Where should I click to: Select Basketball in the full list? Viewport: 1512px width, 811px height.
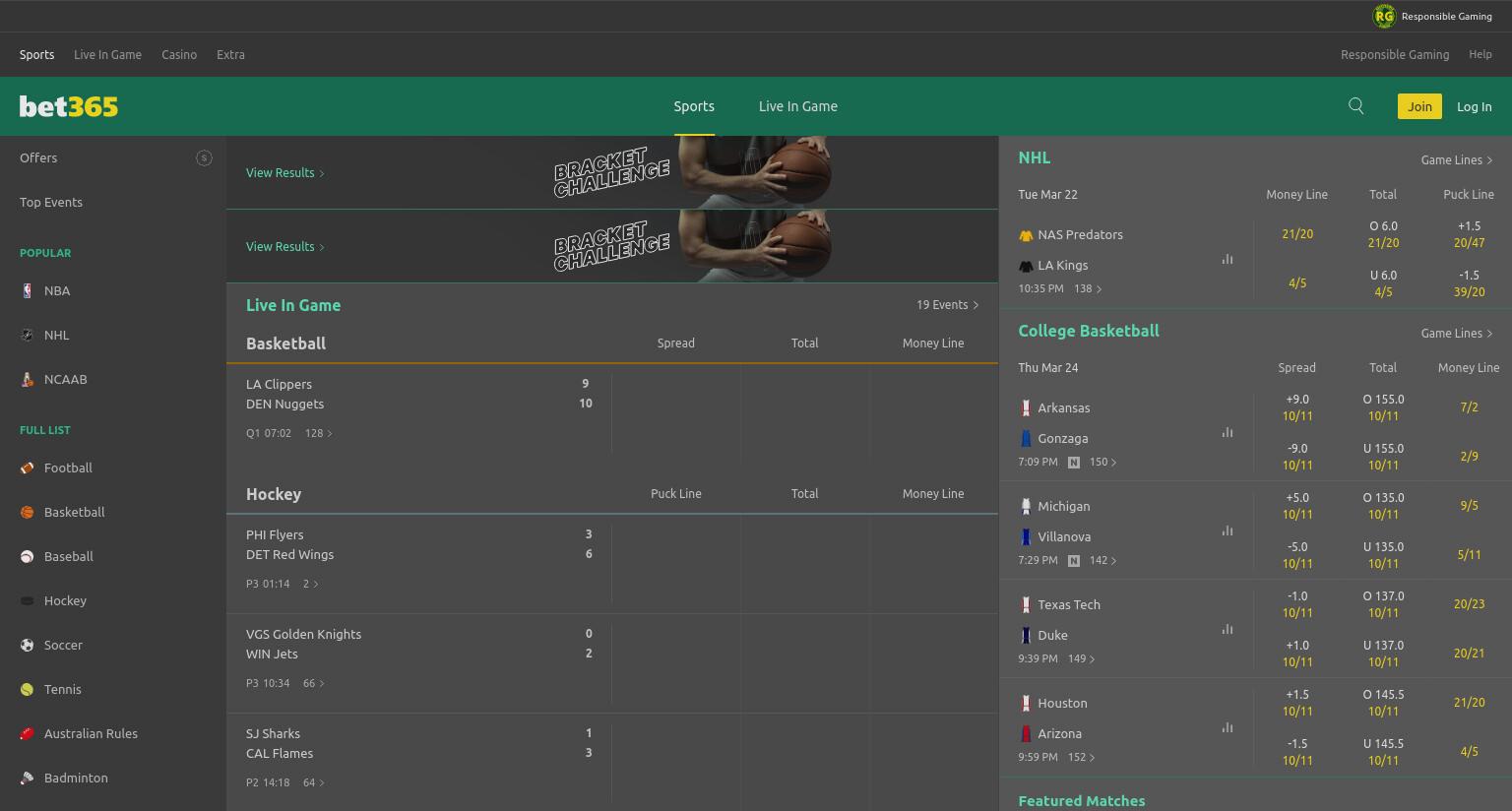click(x=74, y=512)
